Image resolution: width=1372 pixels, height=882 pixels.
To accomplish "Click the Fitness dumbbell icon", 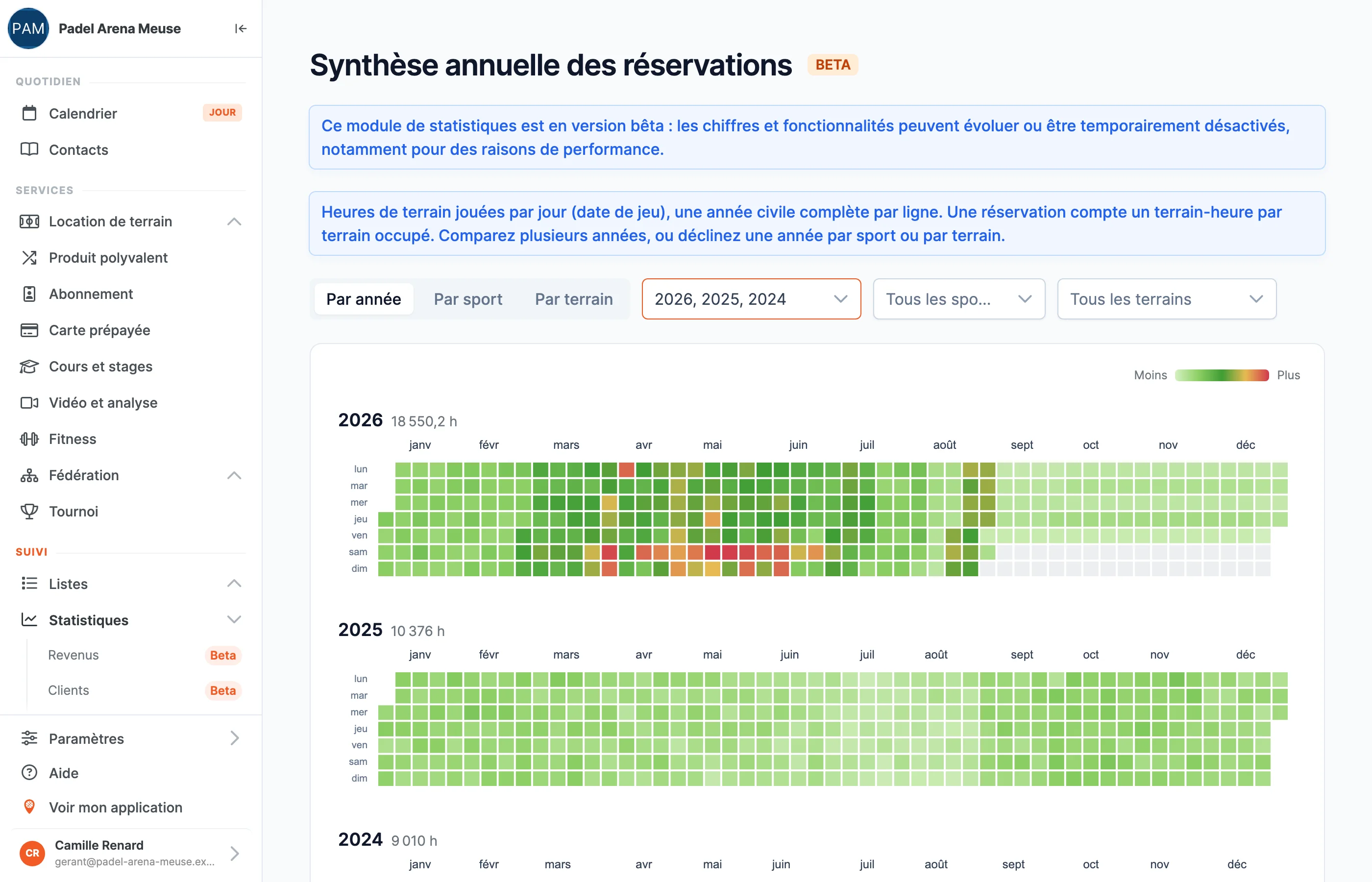I will tap(29, 439).
